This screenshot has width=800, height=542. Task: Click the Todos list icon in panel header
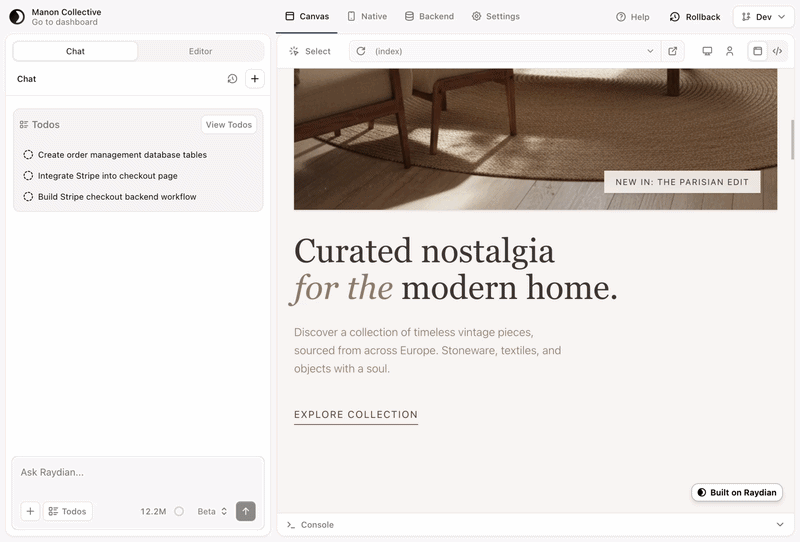(x=23, y=125)
